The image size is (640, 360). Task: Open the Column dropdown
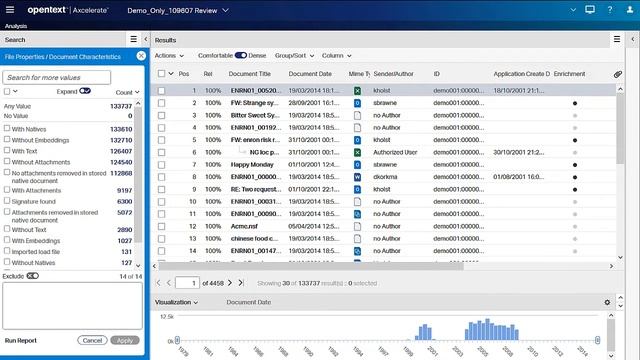tap(336, 56)
